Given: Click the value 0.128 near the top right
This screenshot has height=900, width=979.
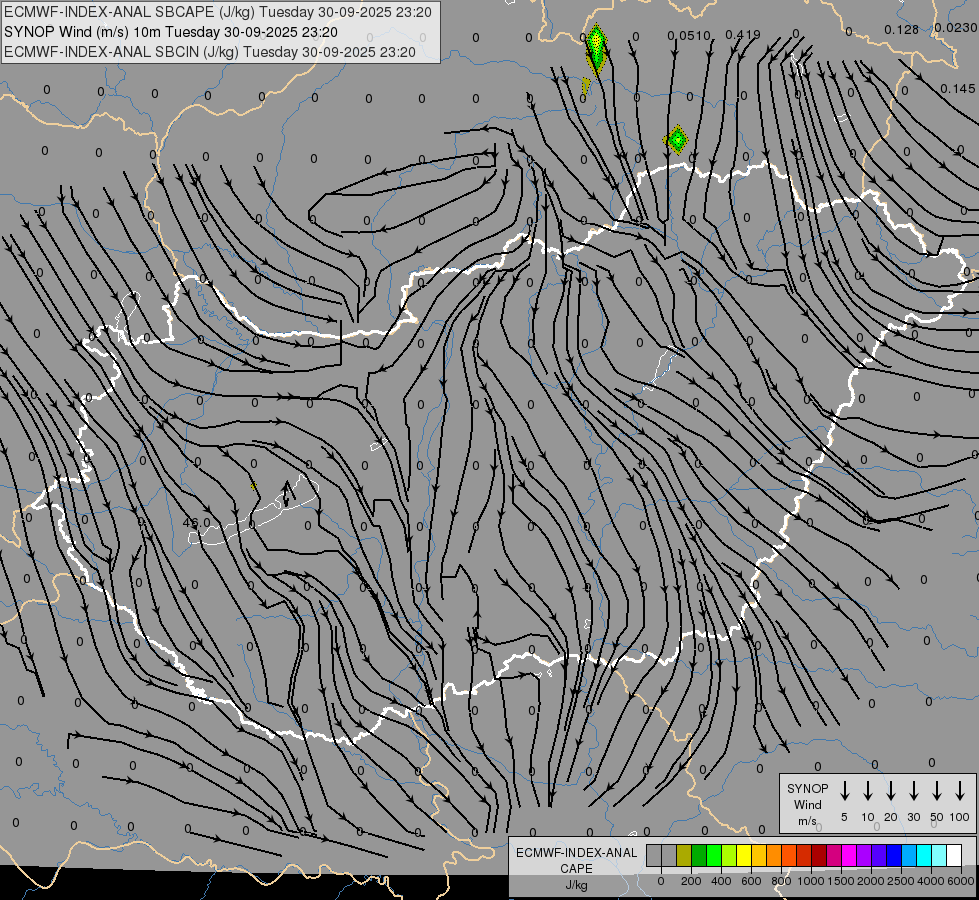Looking at the screenshot, I should [x=902, y=30].
